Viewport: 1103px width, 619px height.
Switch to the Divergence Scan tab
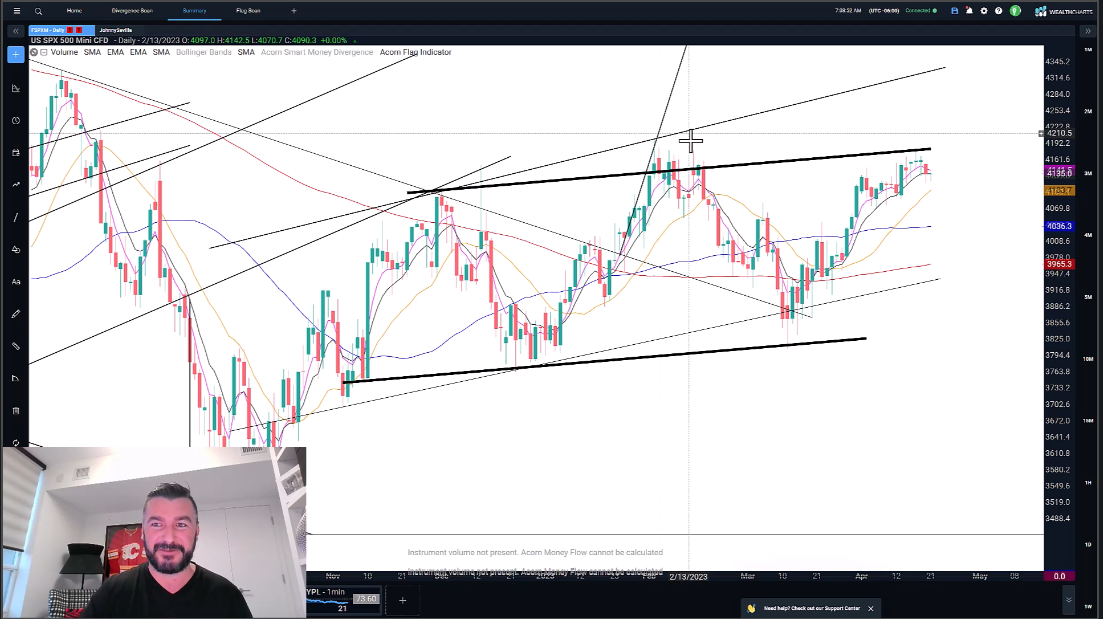click(132, 11)
